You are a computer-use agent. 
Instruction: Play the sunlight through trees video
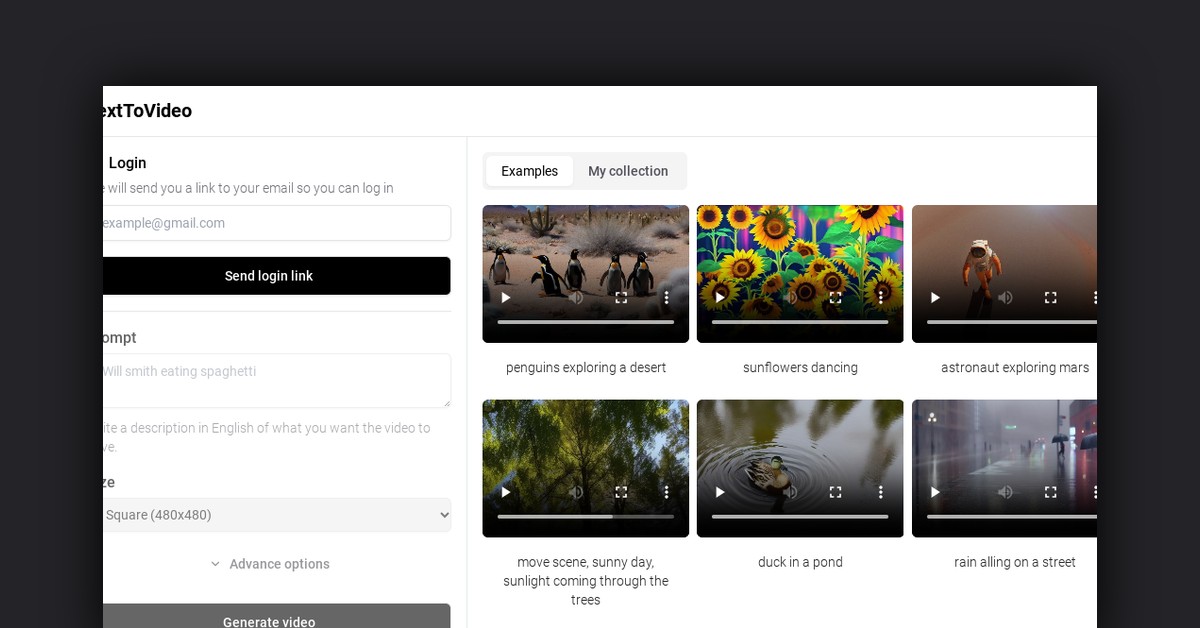[x=505, y=492]
